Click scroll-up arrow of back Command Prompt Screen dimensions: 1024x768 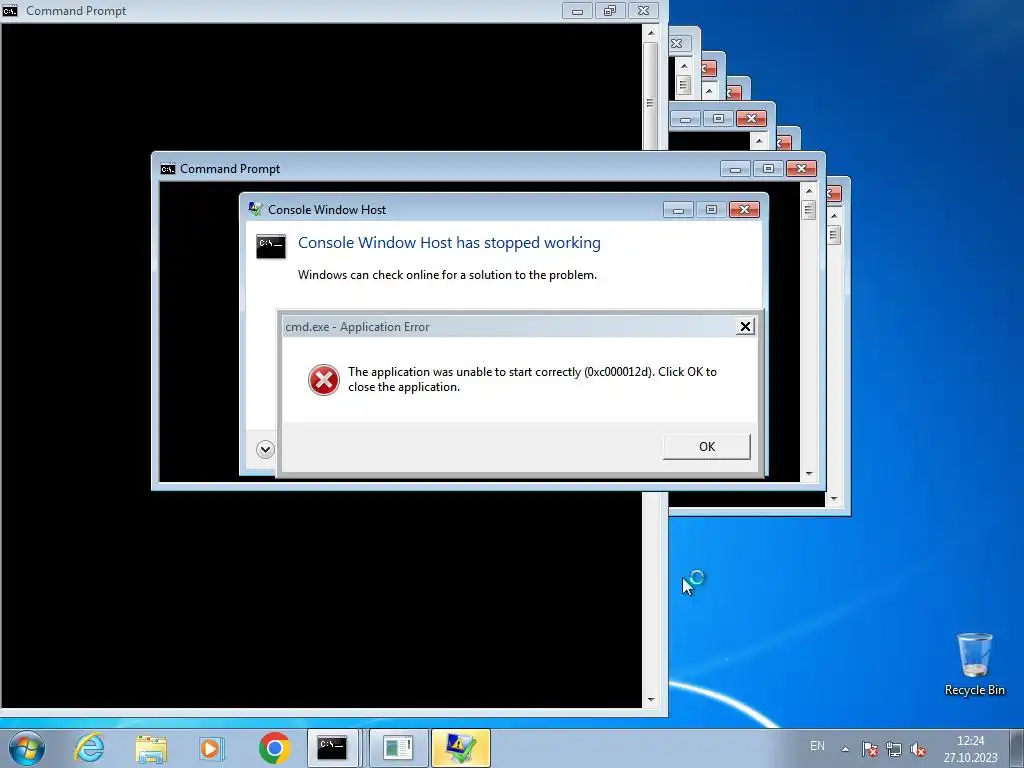click(x=650, y=32)
